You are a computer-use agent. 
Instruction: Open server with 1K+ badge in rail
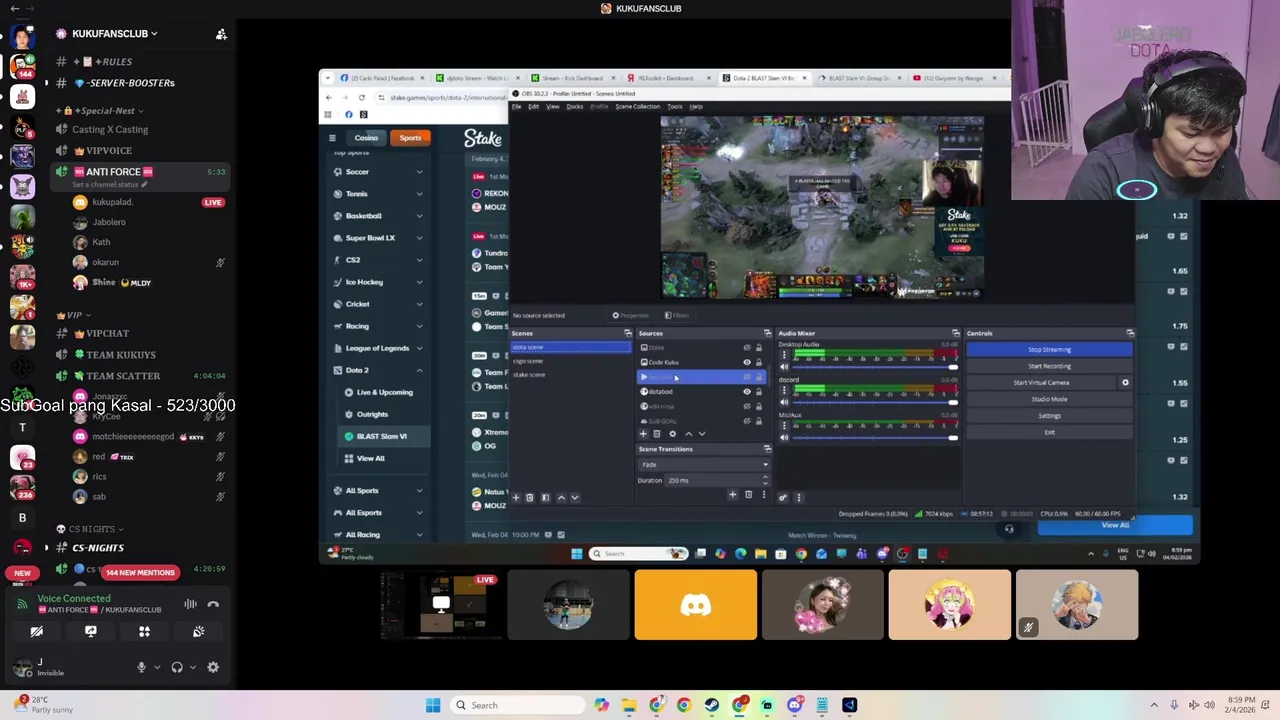tap(22, 275)
